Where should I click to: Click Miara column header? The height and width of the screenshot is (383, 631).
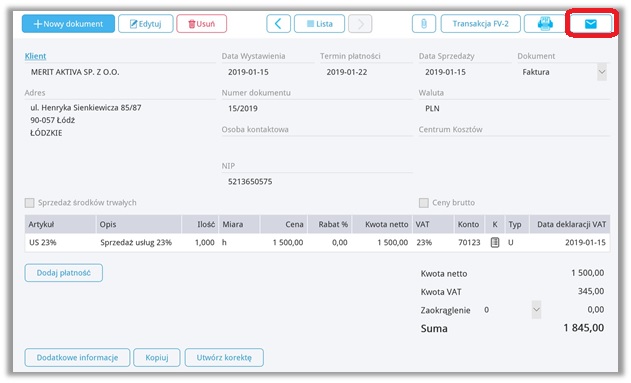pos(239,224)
